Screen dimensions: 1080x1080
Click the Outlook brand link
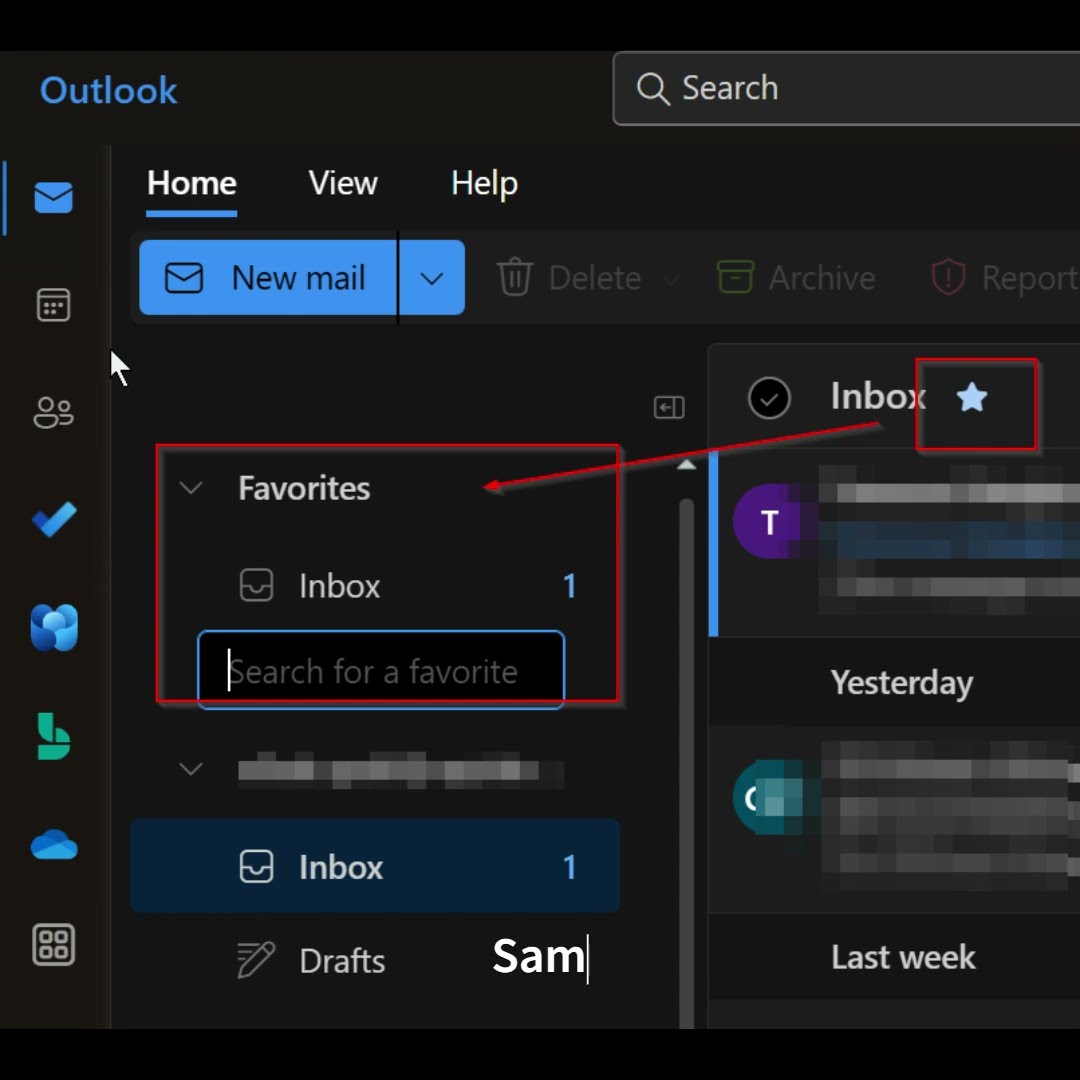point(108,90)
